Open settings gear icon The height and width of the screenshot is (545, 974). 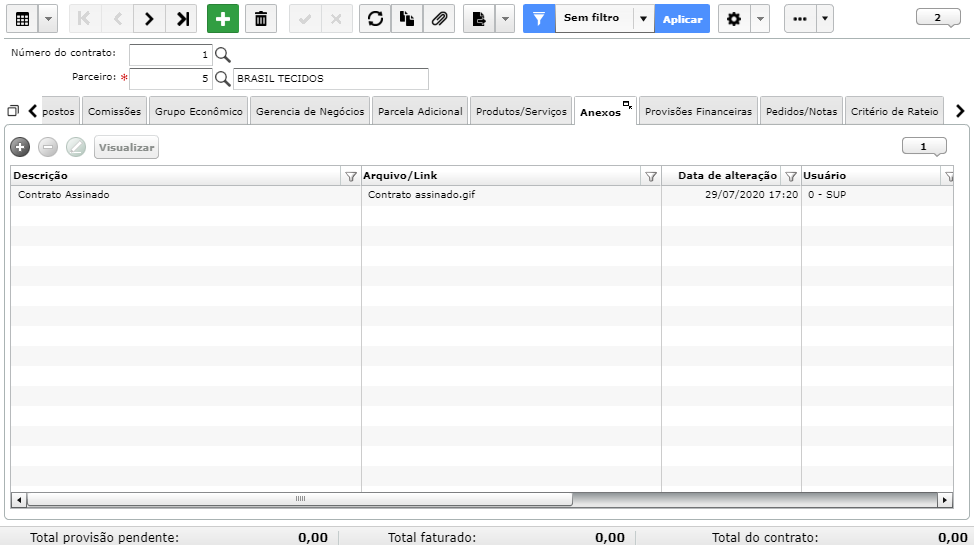734,19
